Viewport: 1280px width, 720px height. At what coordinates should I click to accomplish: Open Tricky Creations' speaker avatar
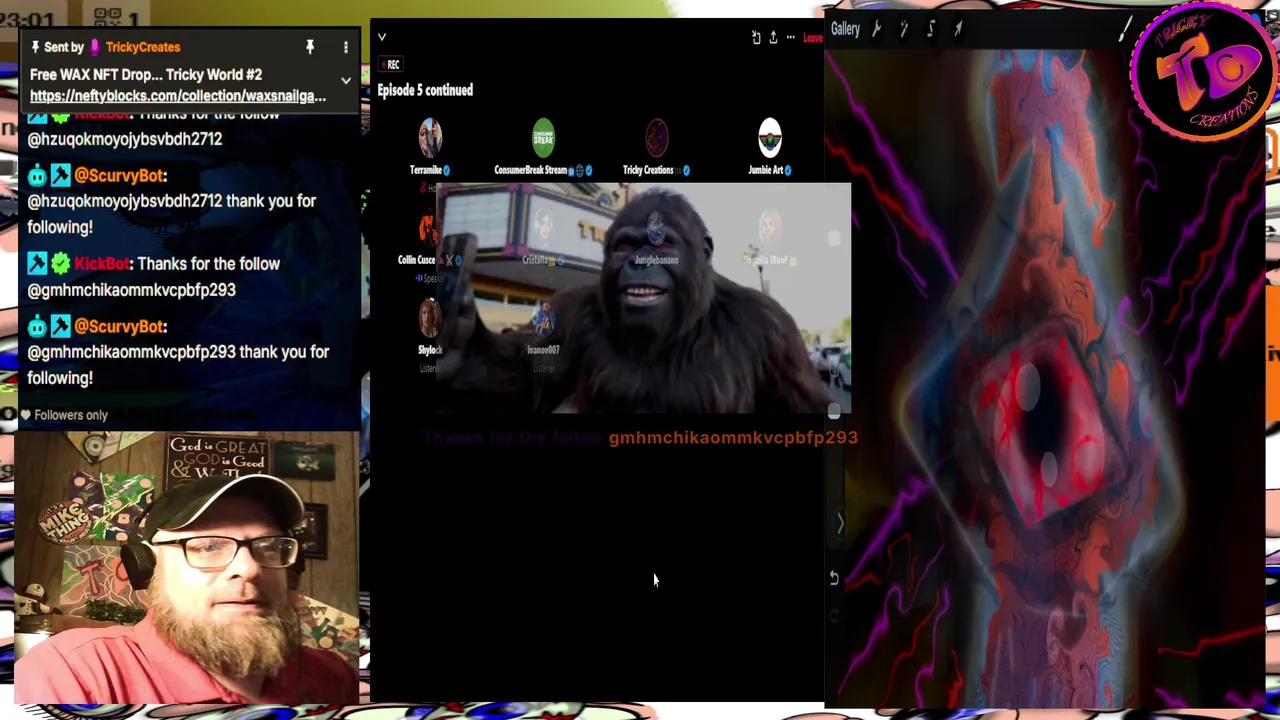[656, 138]
